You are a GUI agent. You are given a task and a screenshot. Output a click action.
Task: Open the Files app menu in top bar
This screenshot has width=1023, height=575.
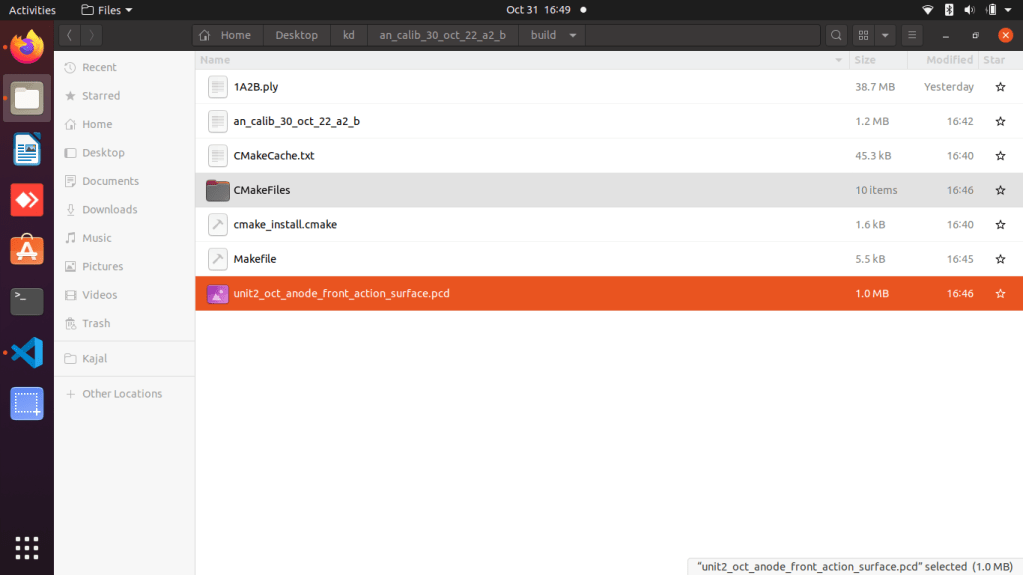[107, 10]
